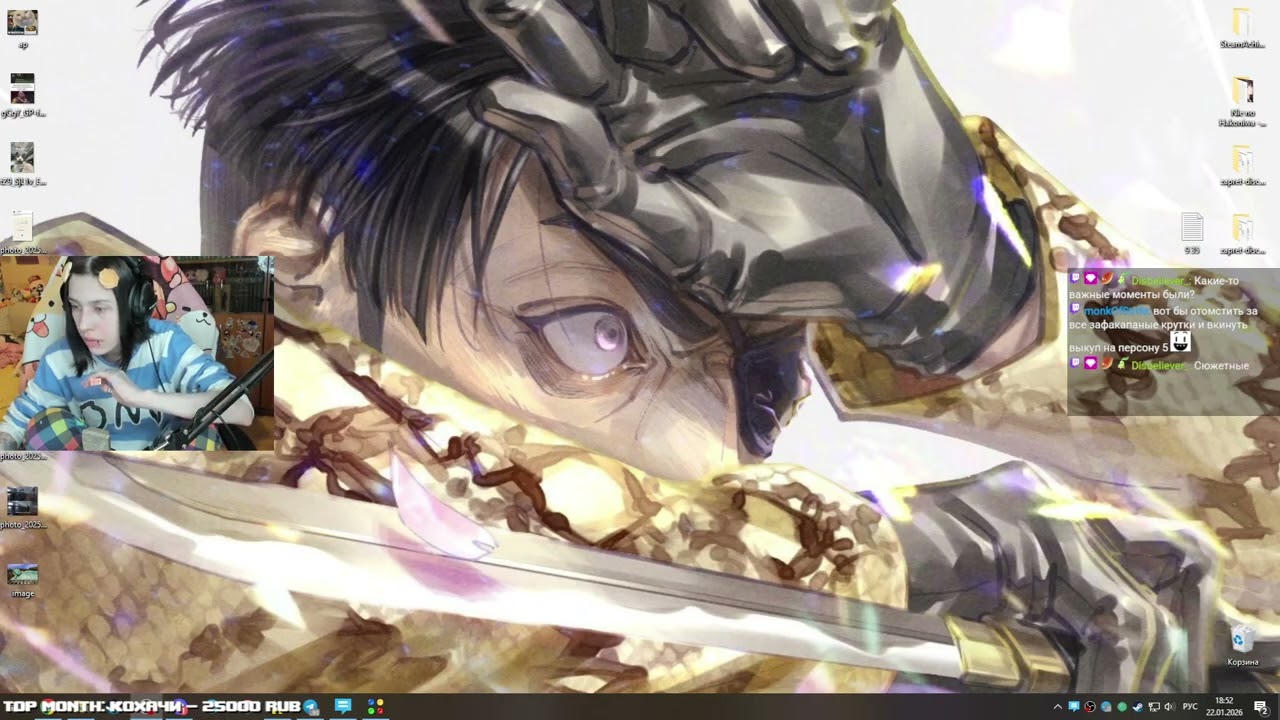This screenshot has height=720, width=1280.
Task: Open OBS Studio tray icon
Action: [1090, 707]
